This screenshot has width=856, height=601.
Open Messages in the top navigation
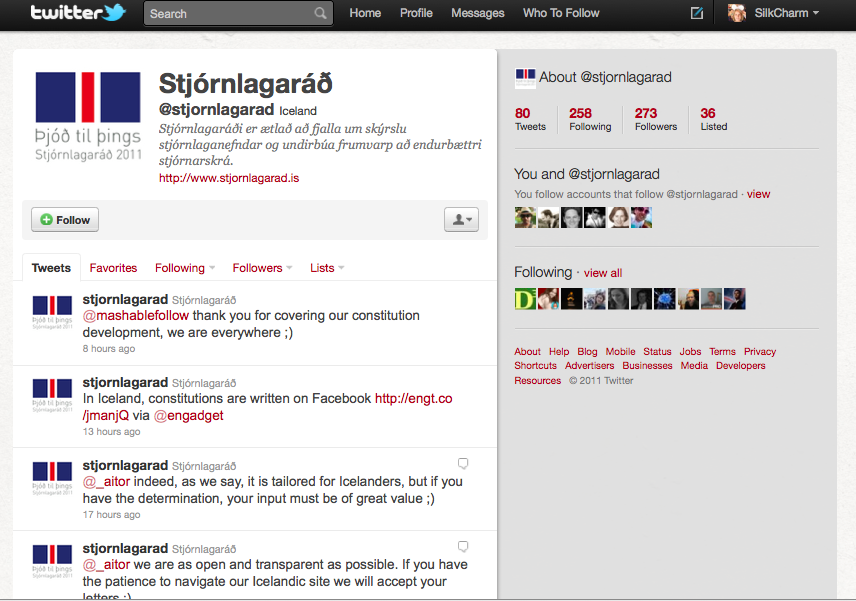pos(478,13)
